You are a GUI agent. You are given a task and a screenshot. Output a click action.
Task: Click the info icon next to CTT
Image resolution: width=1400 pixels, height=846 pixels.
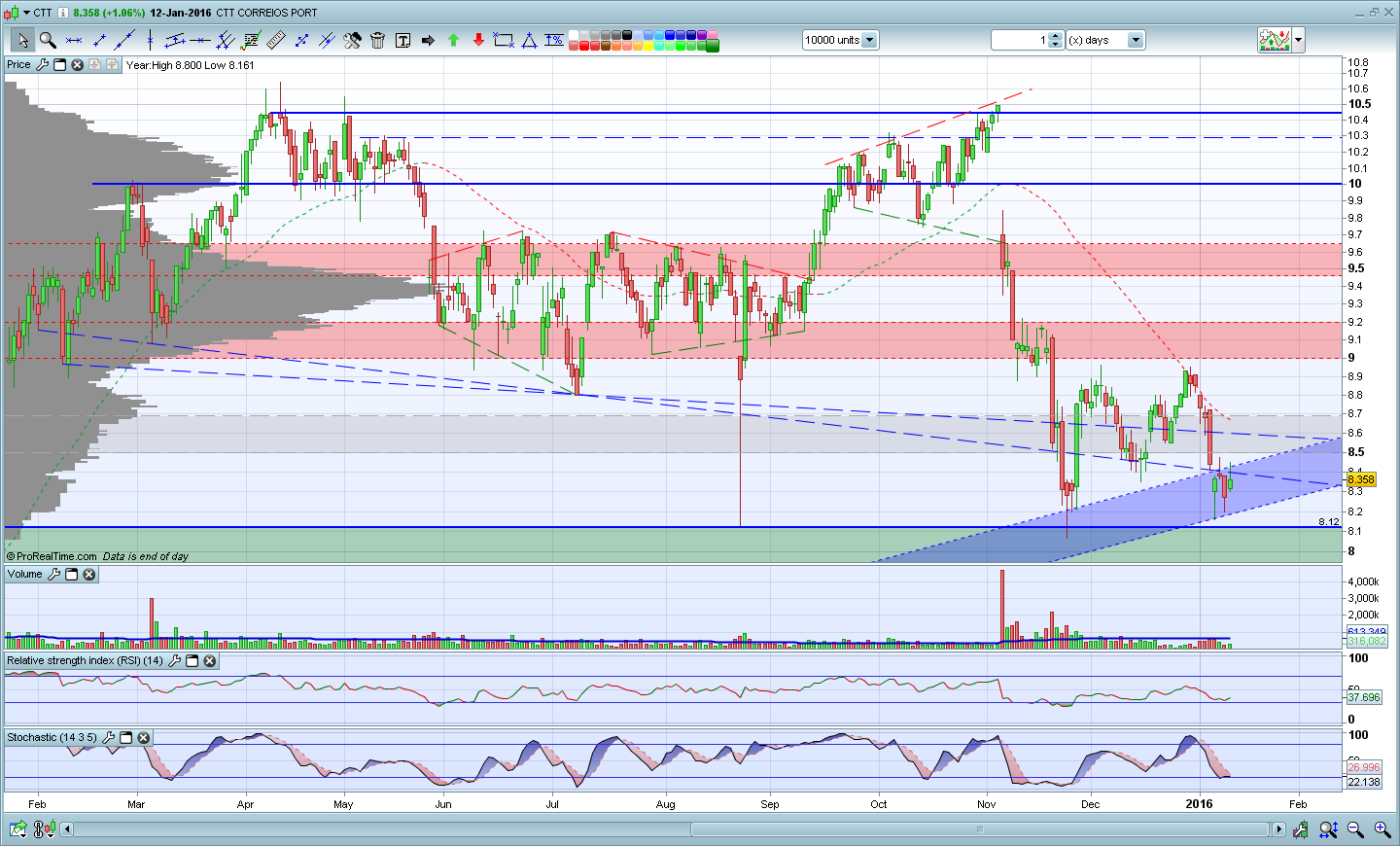pyautogui.click(x=63, y=13)
